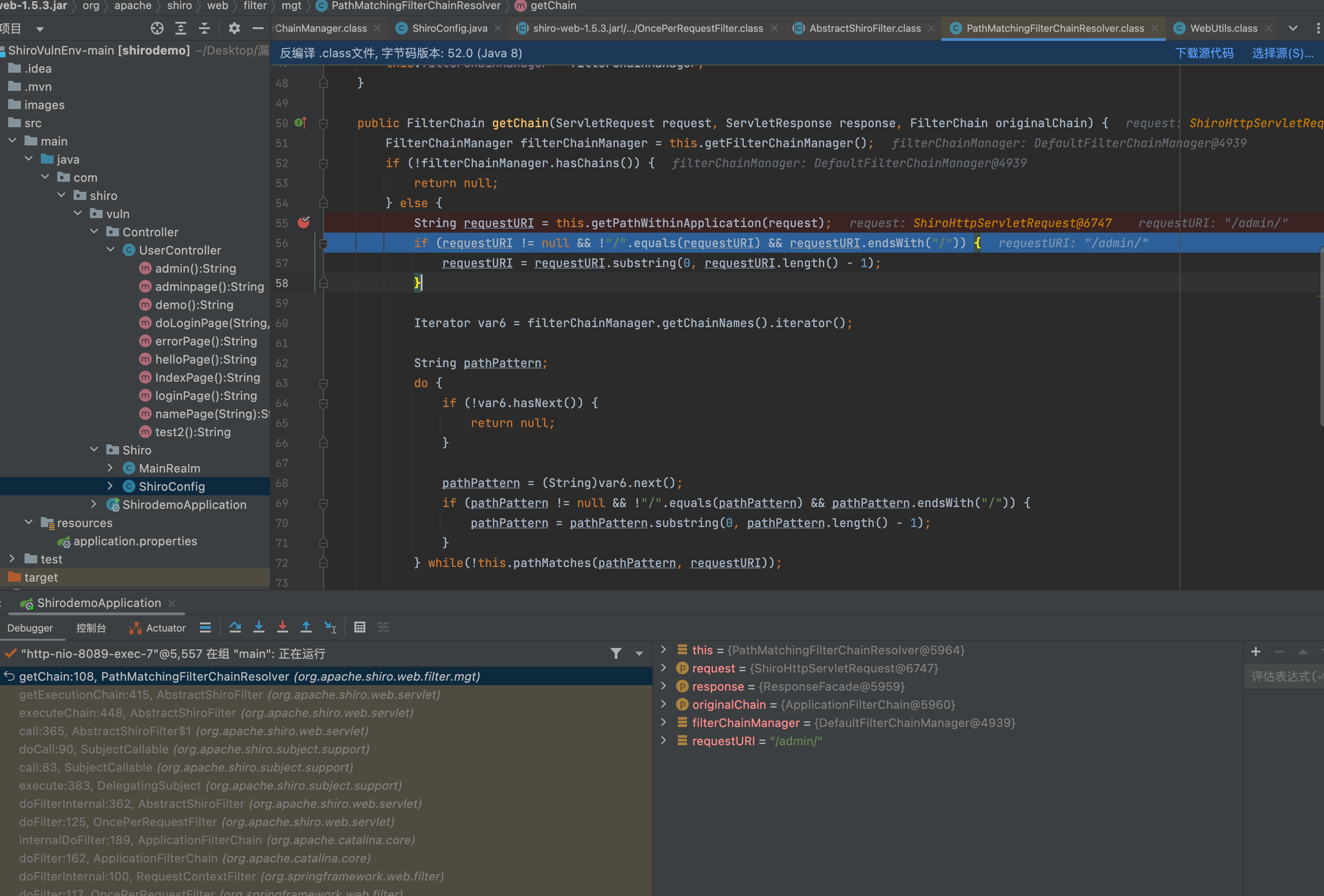Screen dimensions: 1324x896
Task: Select the Debugger tab
Action: click(30, 628)
